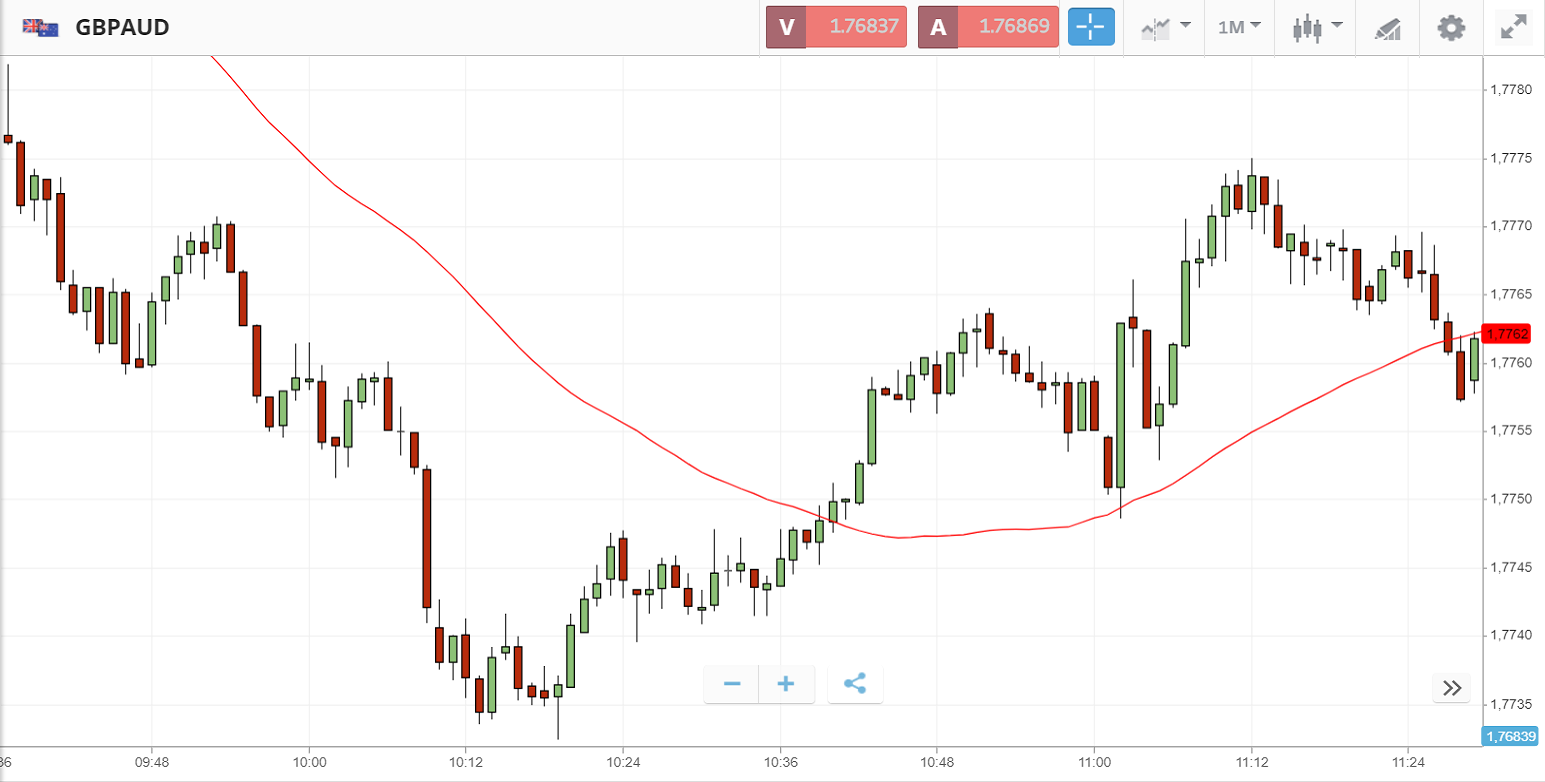Open the 1M timeframe dropdown
This screenshot has height=782, width=1545.
pos(1239,27)
